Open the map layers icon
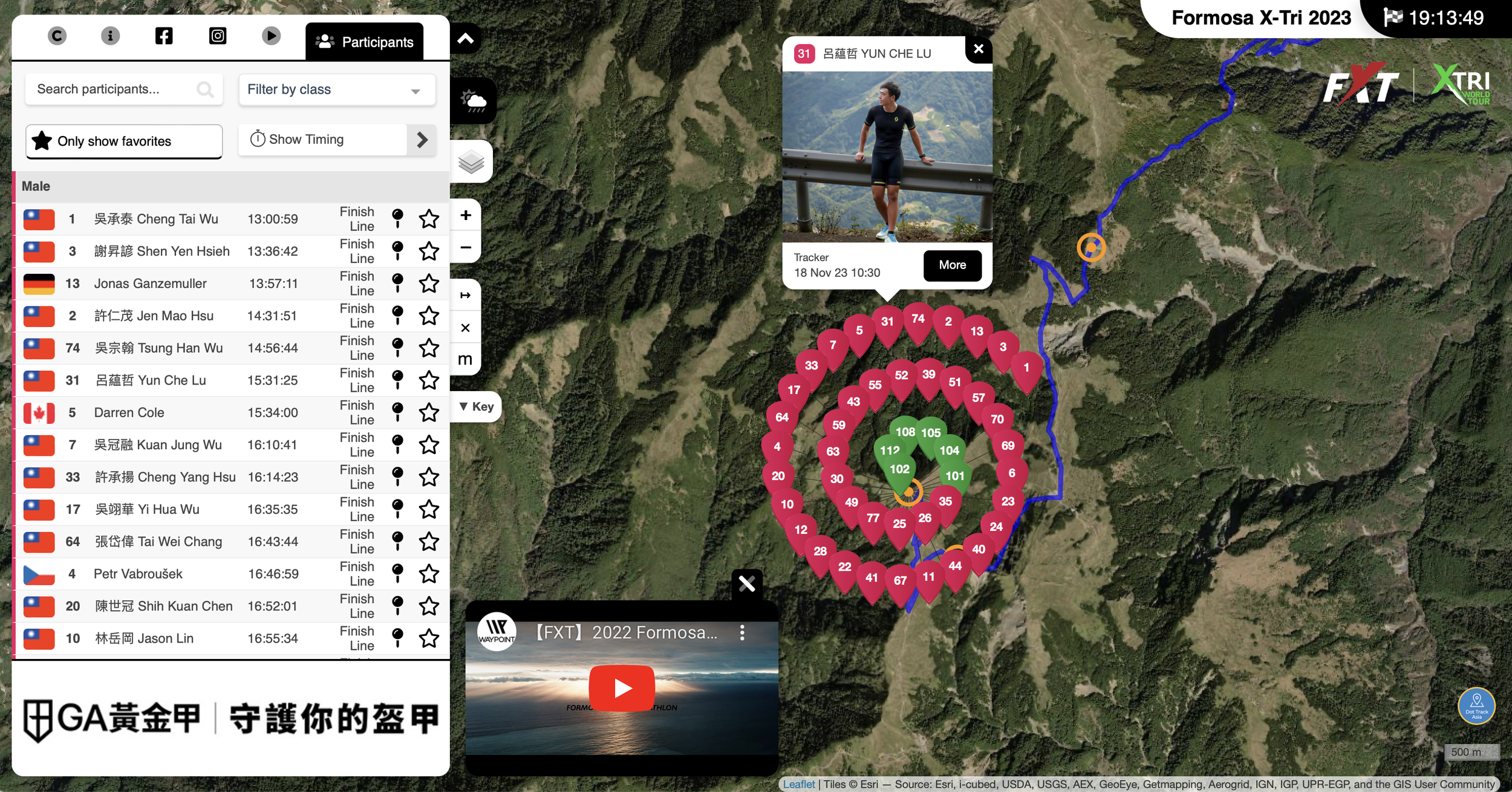The width and height of the screenshot is (1512, 792). click(x=471, y=161)
